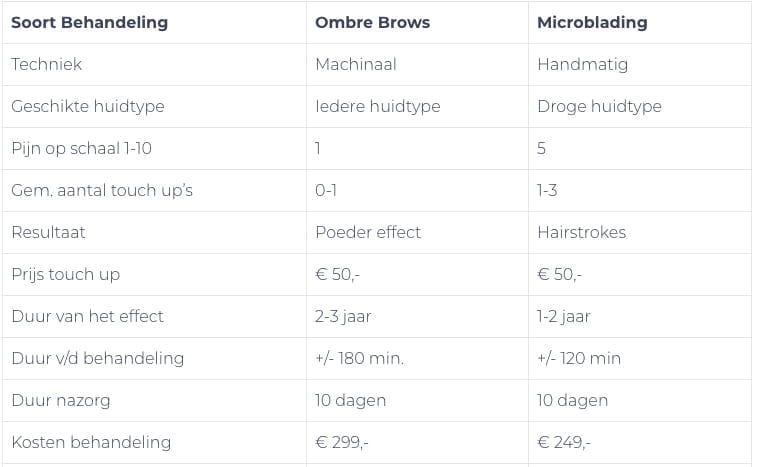Click the Iedere huidtype cell

(377, 106)
